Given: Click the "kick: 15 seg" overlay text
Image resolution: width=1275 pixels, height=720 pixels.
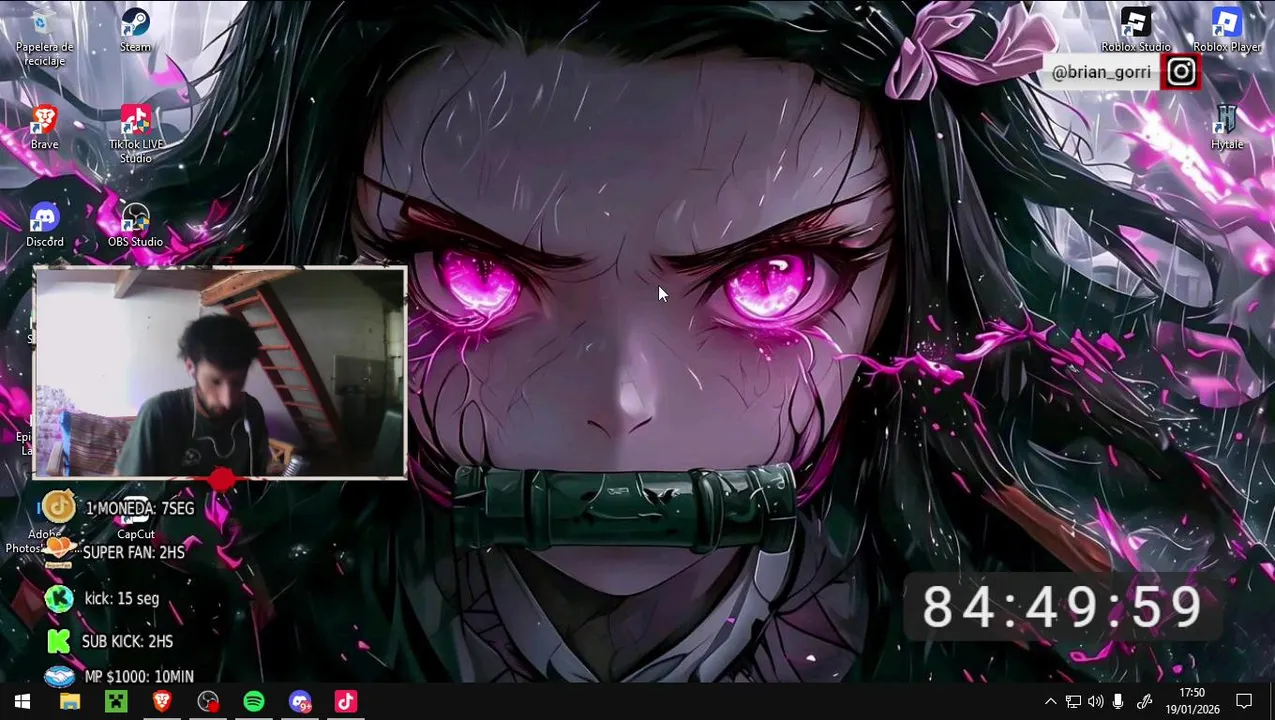Looking at the screenshot, I should (122, 598).
